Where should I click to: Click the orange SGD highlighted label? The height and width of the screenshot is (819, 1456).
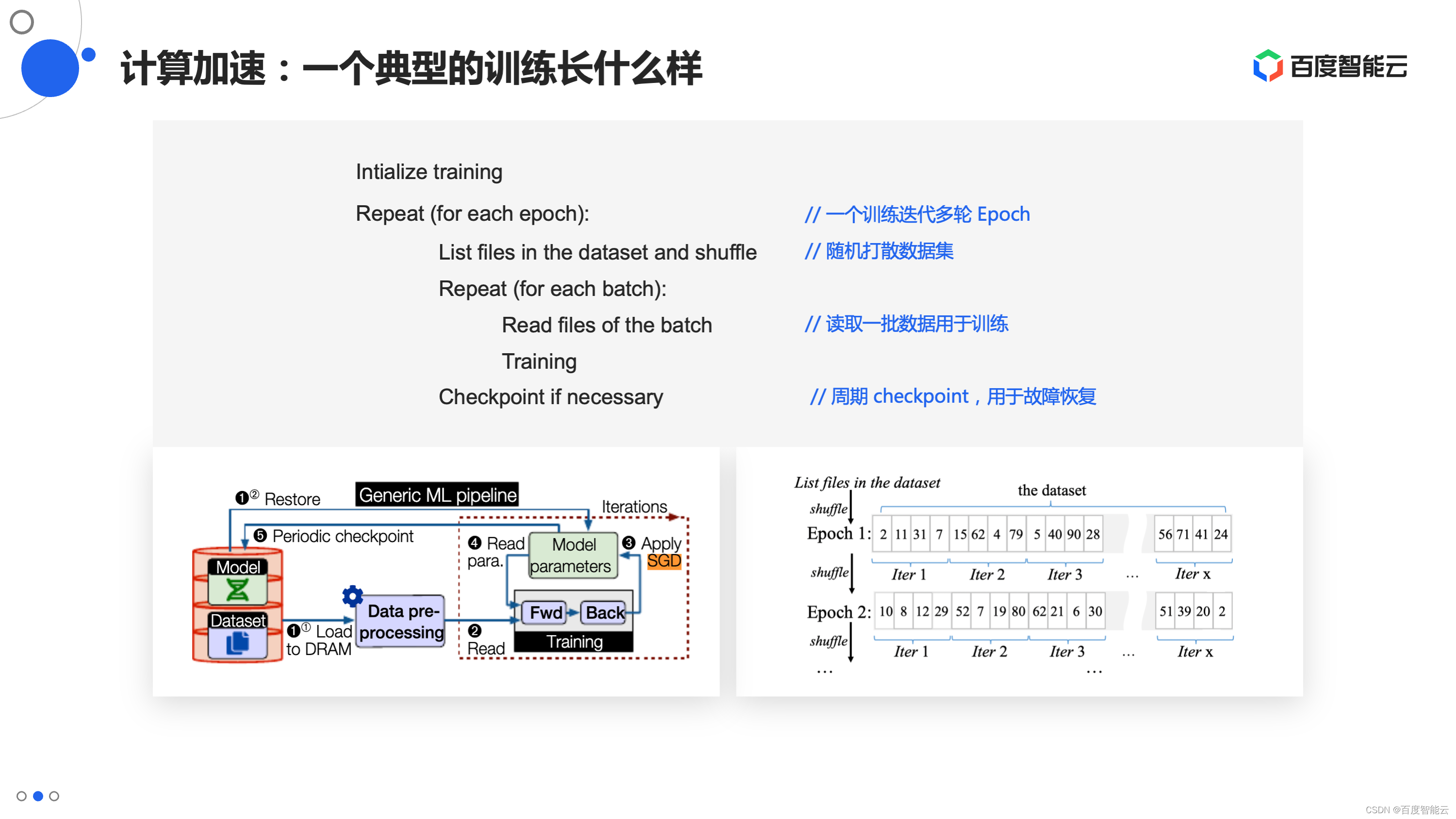pos(664,561)
